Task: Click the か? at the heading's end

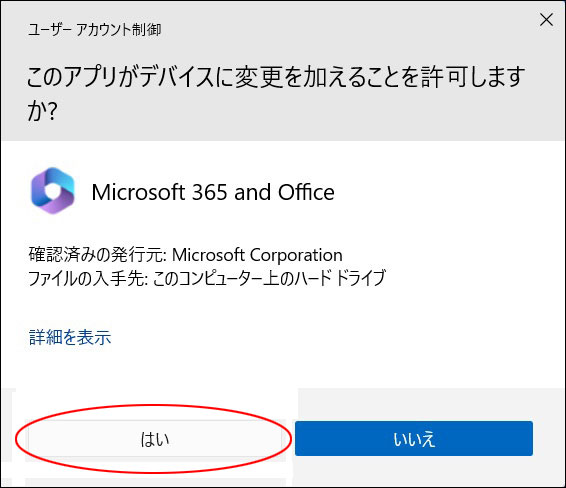Action: tap(42, 110)
